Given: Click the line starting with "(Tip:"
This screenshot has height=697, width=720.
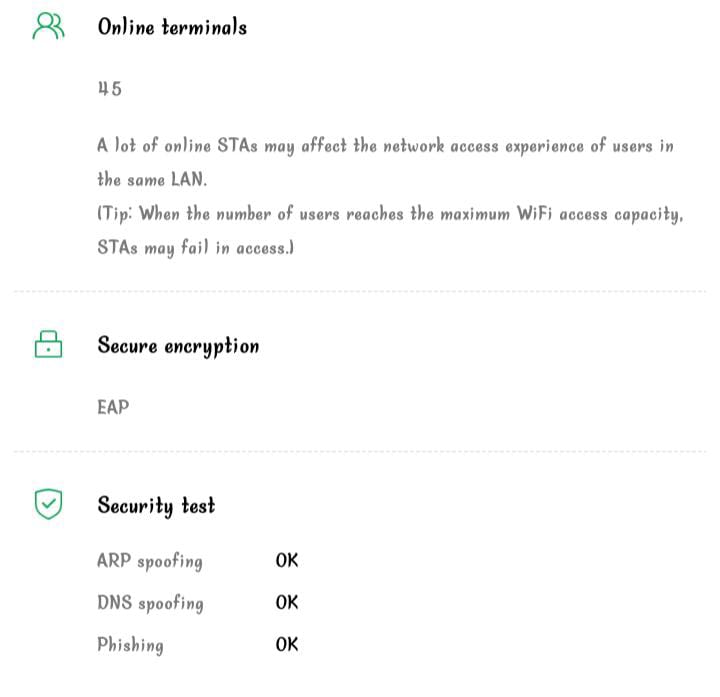Looking at the screenshot, I should point(390,214).
